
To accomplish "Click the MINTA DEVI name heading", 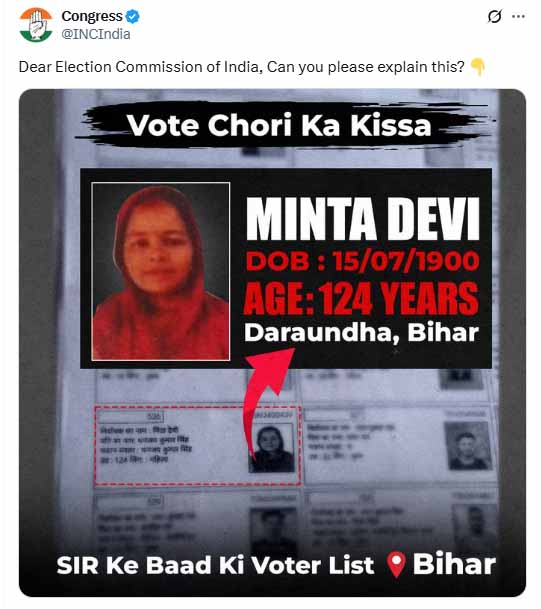I will click(x=363, y=219).
